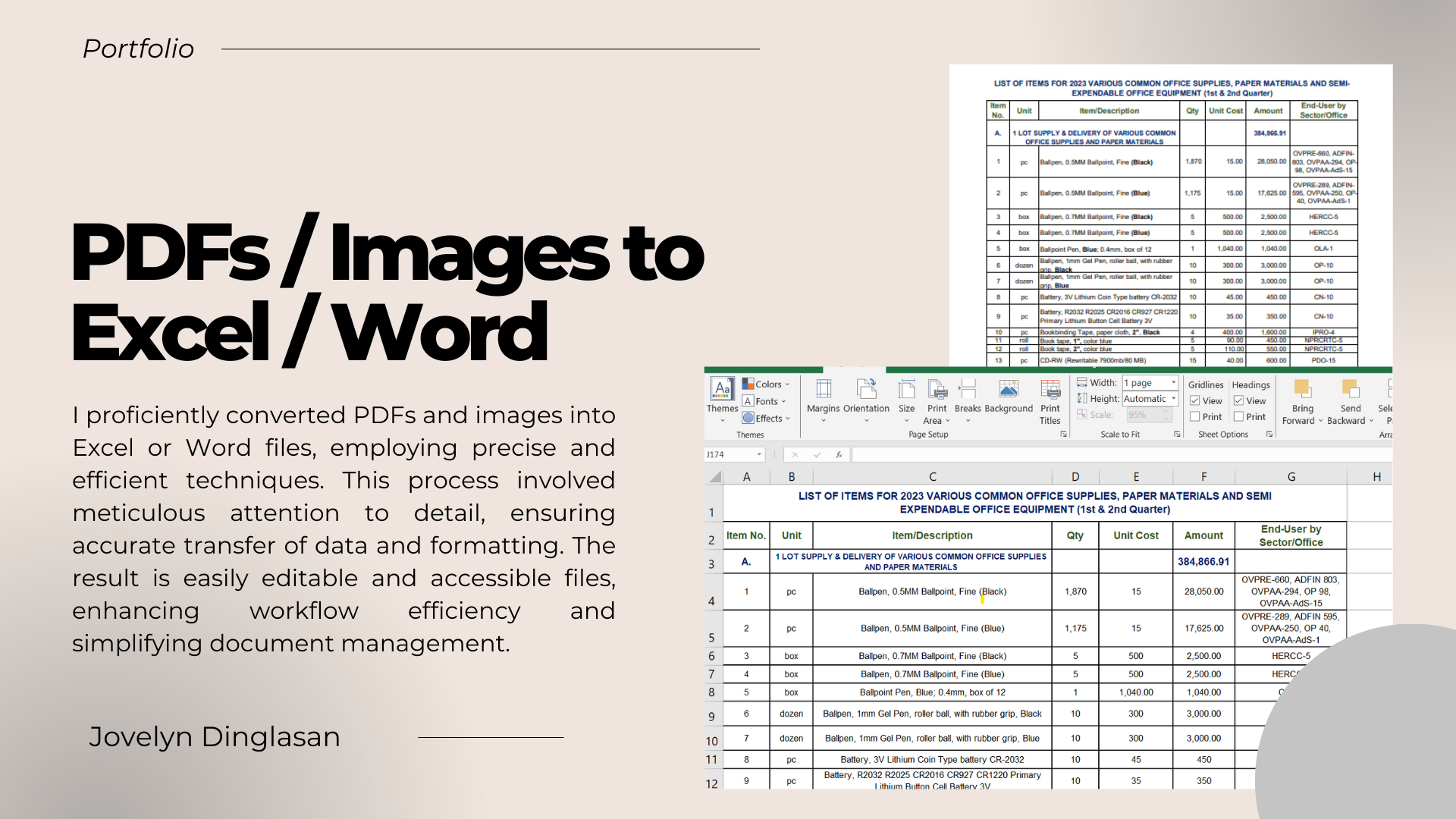This screenshot has width=1456, height=819.
Task: Select column F header
Action: (1203, 477)
